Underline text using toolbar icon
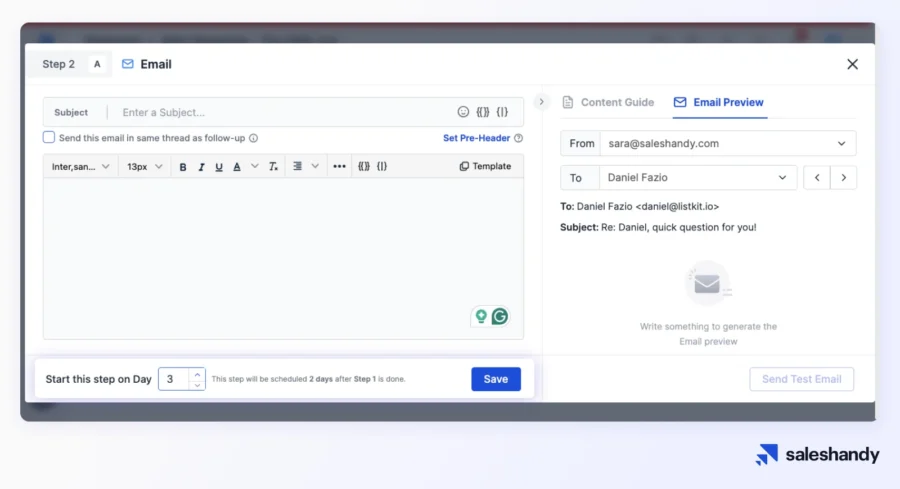Image resolution: width=900 pixels, height=489 pixels. (219, 167)
